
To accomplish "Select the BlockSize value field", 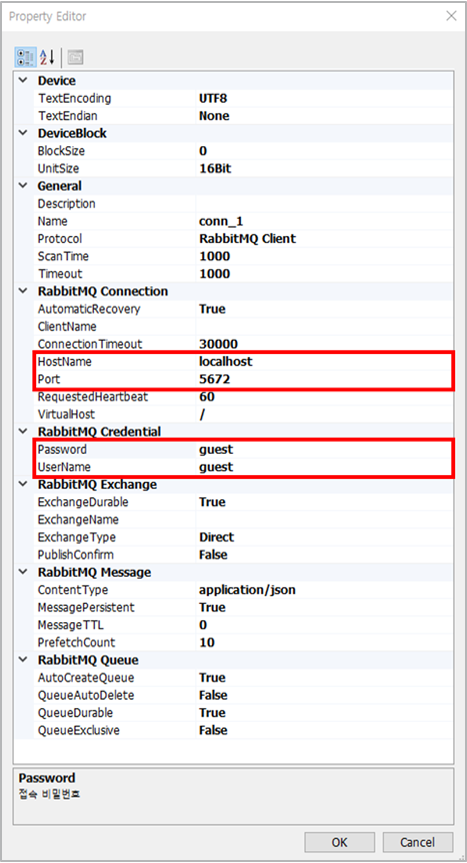I will 325,151.
